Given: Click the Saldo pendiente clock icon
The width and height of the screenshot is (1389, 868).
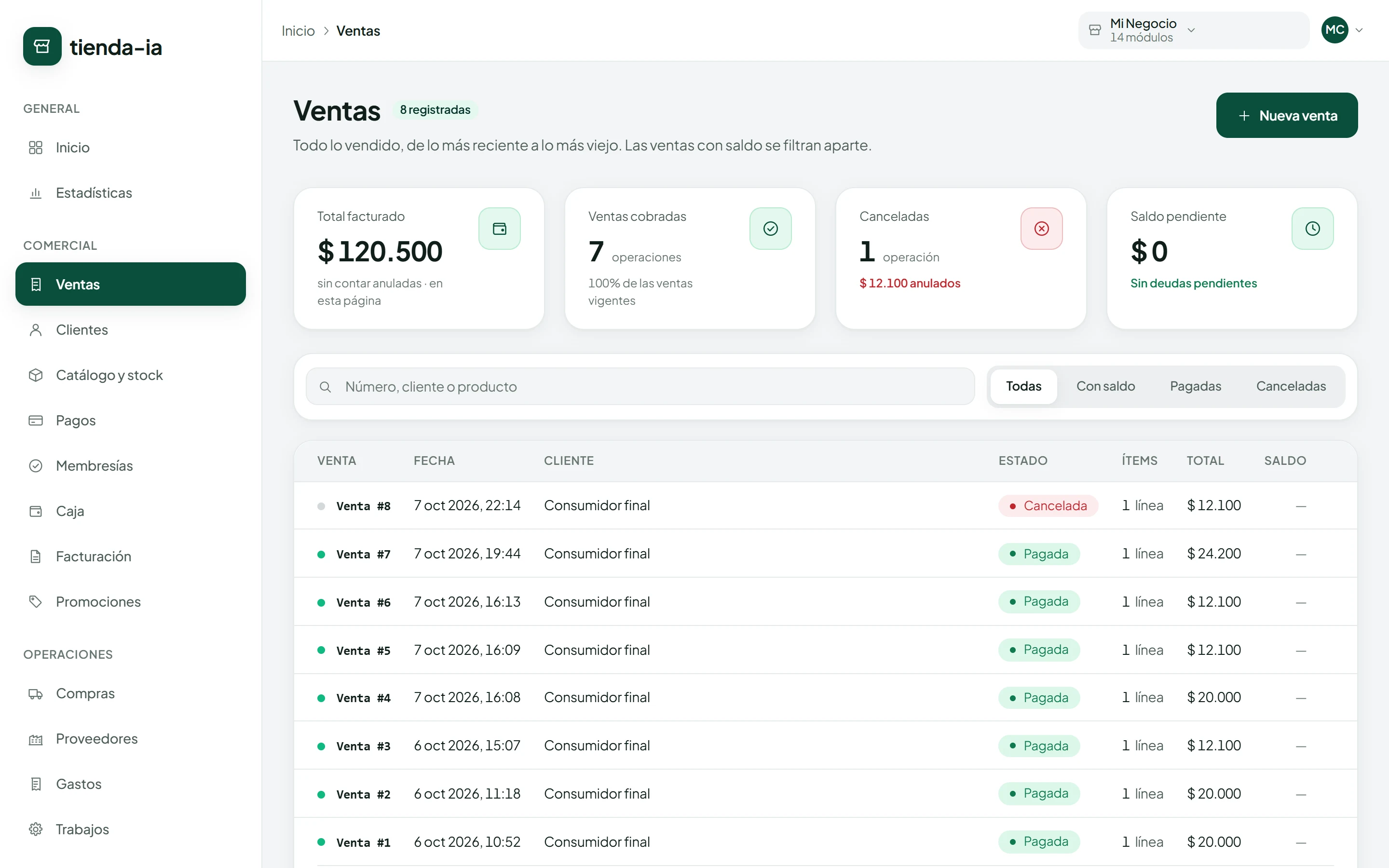Looking at the screenshot, I should tap(1312, 229).
